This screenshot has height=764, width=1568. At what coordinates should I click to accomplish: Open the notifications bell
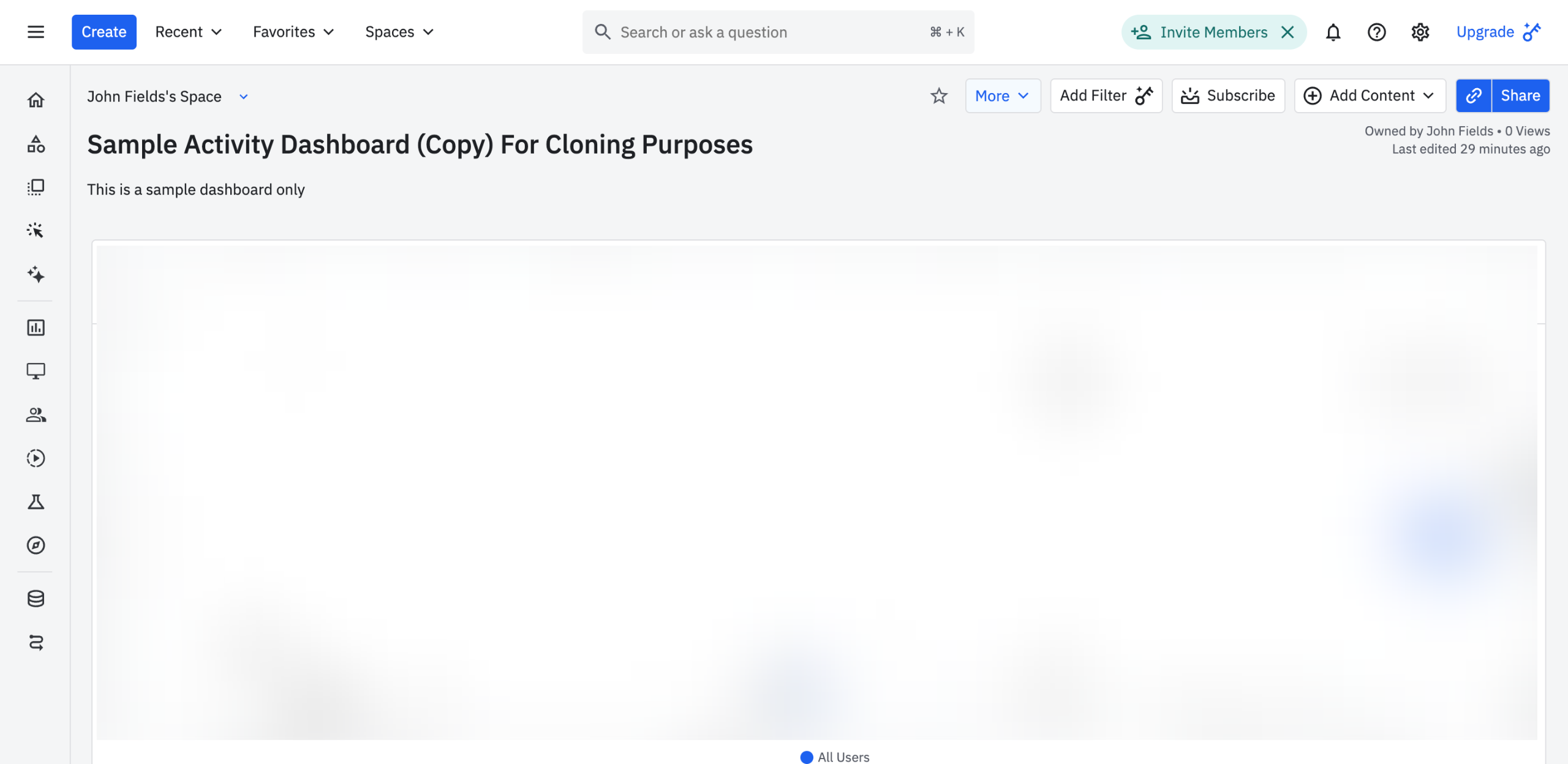1333,32
